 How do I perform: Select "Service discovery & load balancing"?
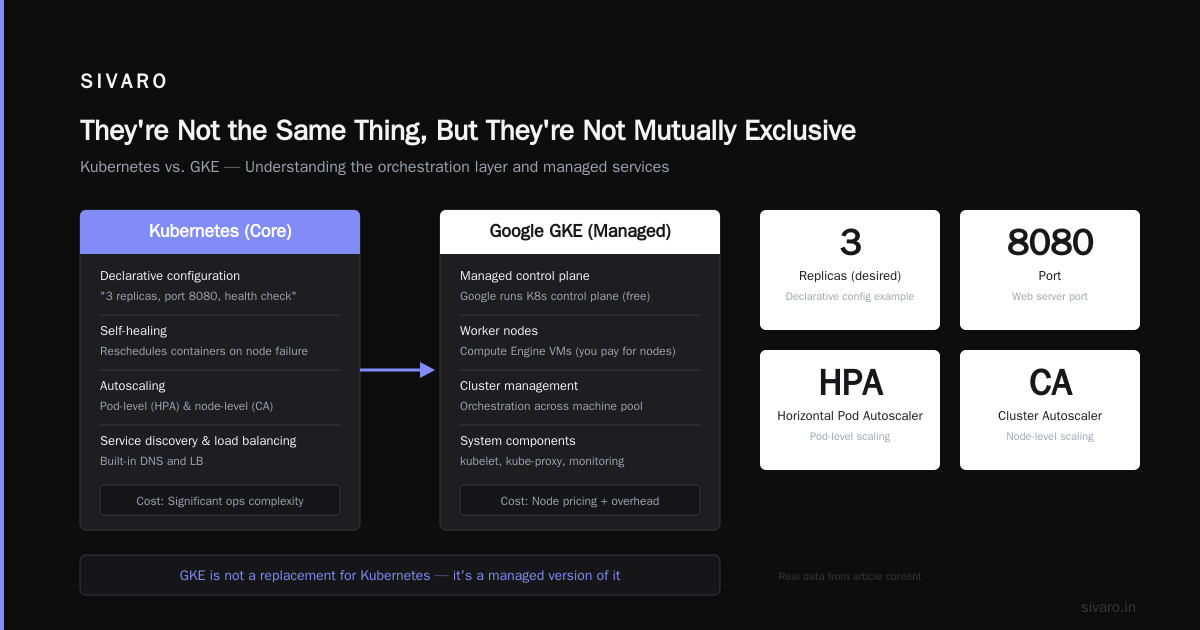198,441
